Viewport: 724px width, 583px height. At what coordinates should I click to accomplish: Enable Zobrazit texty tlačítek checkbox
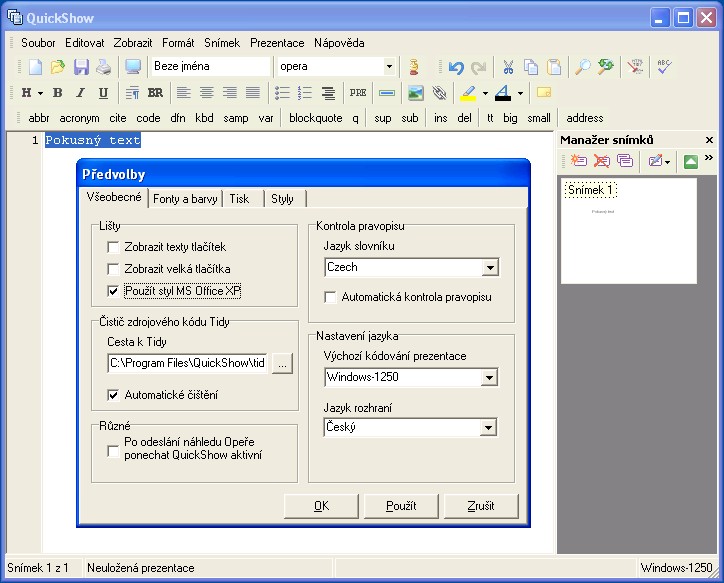(113, 247)
